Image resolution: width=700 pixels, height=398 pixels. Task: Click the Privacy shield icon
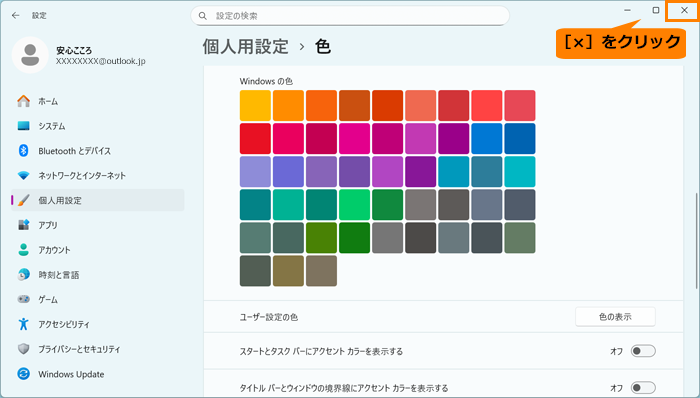[24, 348]
